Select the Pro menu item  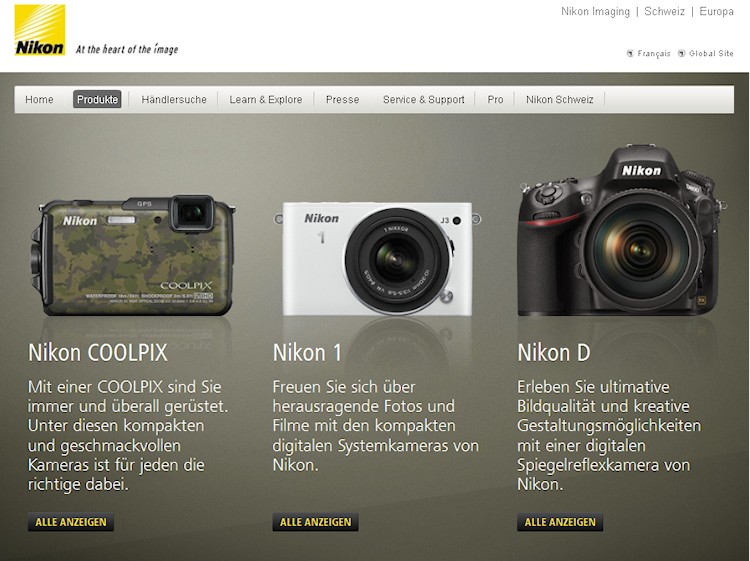496,99
